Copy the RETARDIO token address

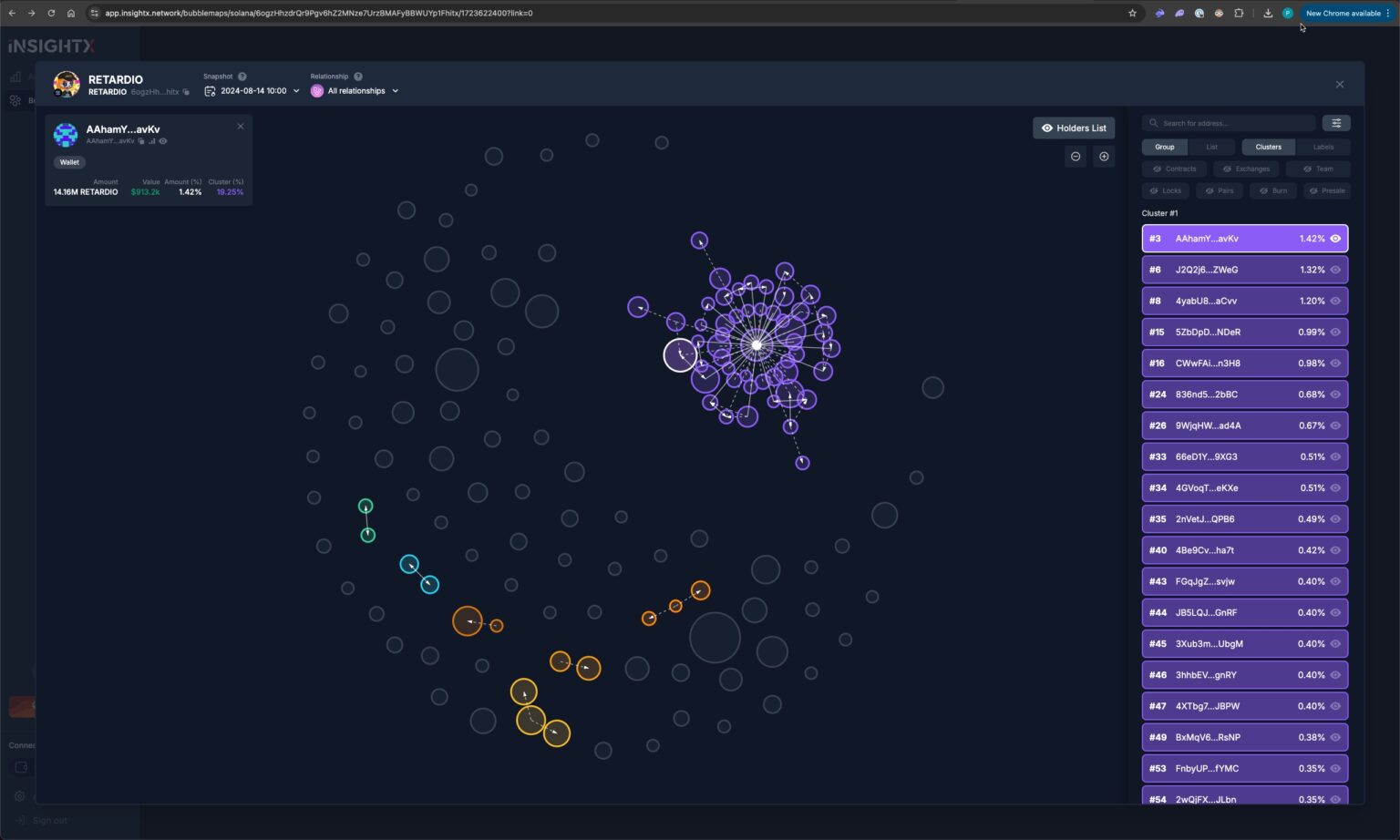(186, 92)
